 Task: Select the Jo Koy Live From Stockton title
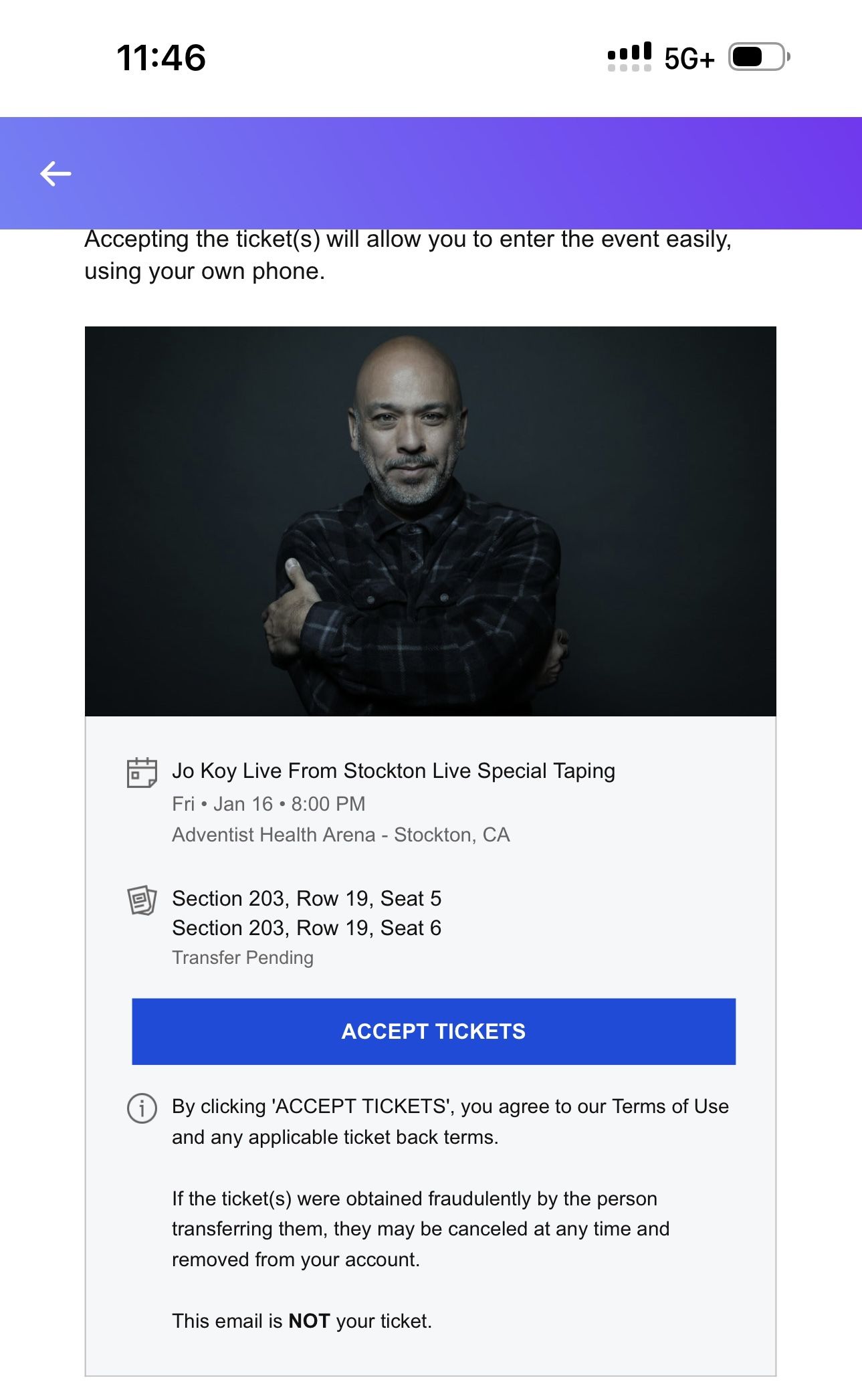coord(393,771)
